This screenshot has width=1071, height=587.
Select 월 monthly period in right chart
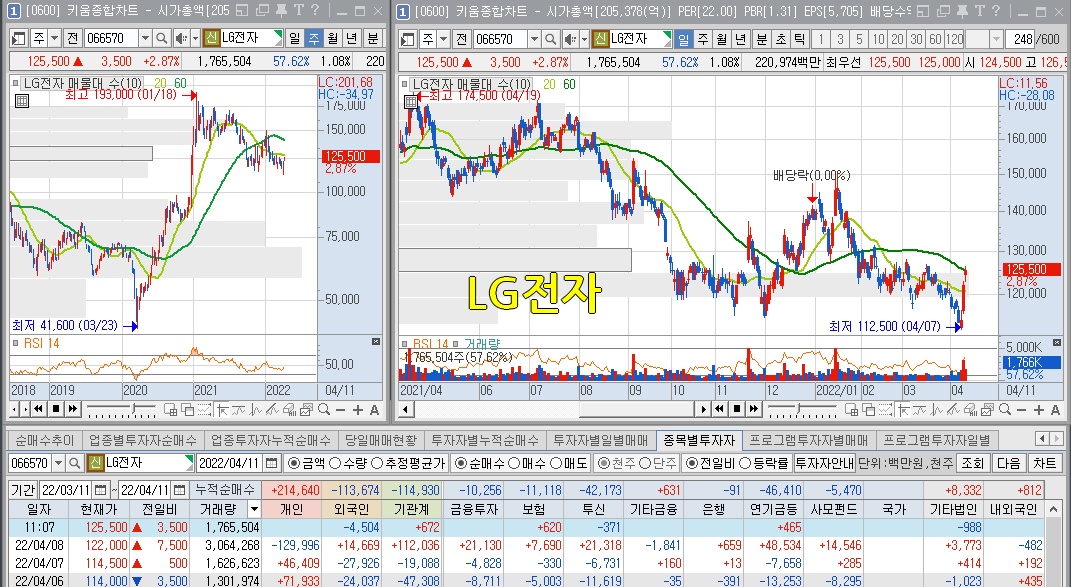[x=721, y=39]
